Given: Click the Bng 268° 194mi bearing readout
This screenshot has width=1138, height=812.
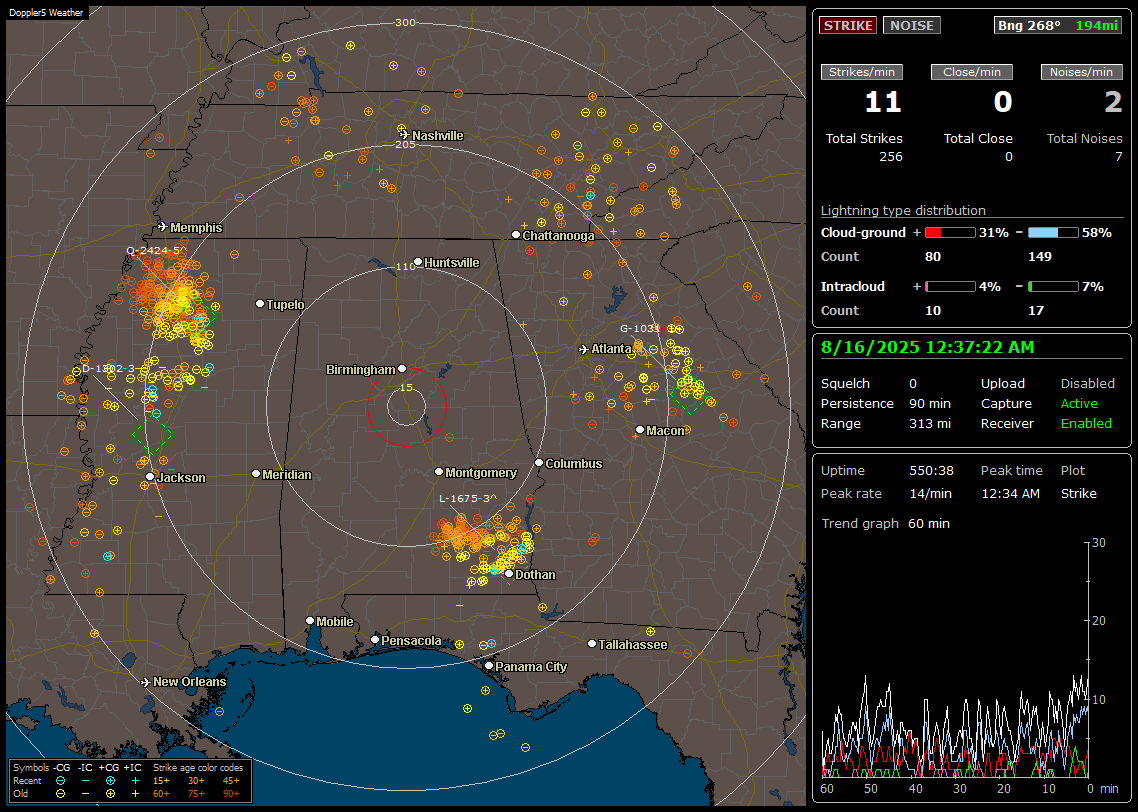Looking at the screenshot, I should (x=1058, y=25).
